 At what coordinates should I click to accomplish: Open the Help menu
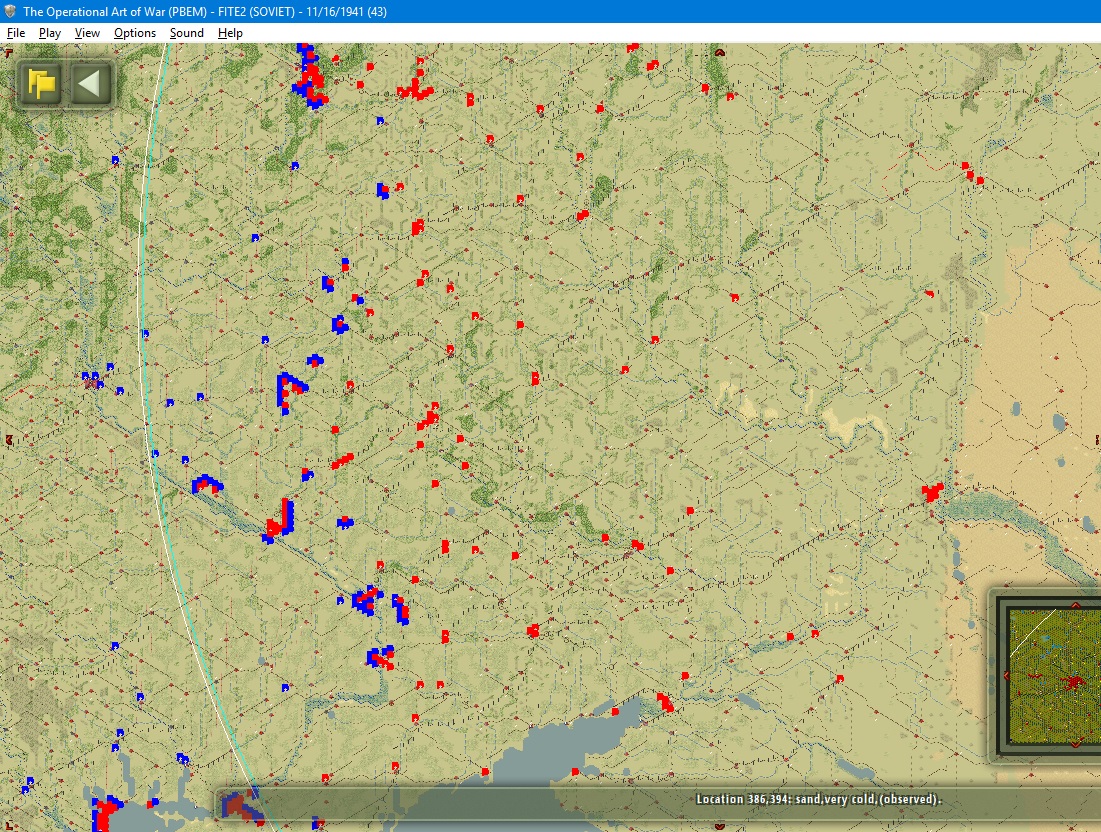click(230, 33)
